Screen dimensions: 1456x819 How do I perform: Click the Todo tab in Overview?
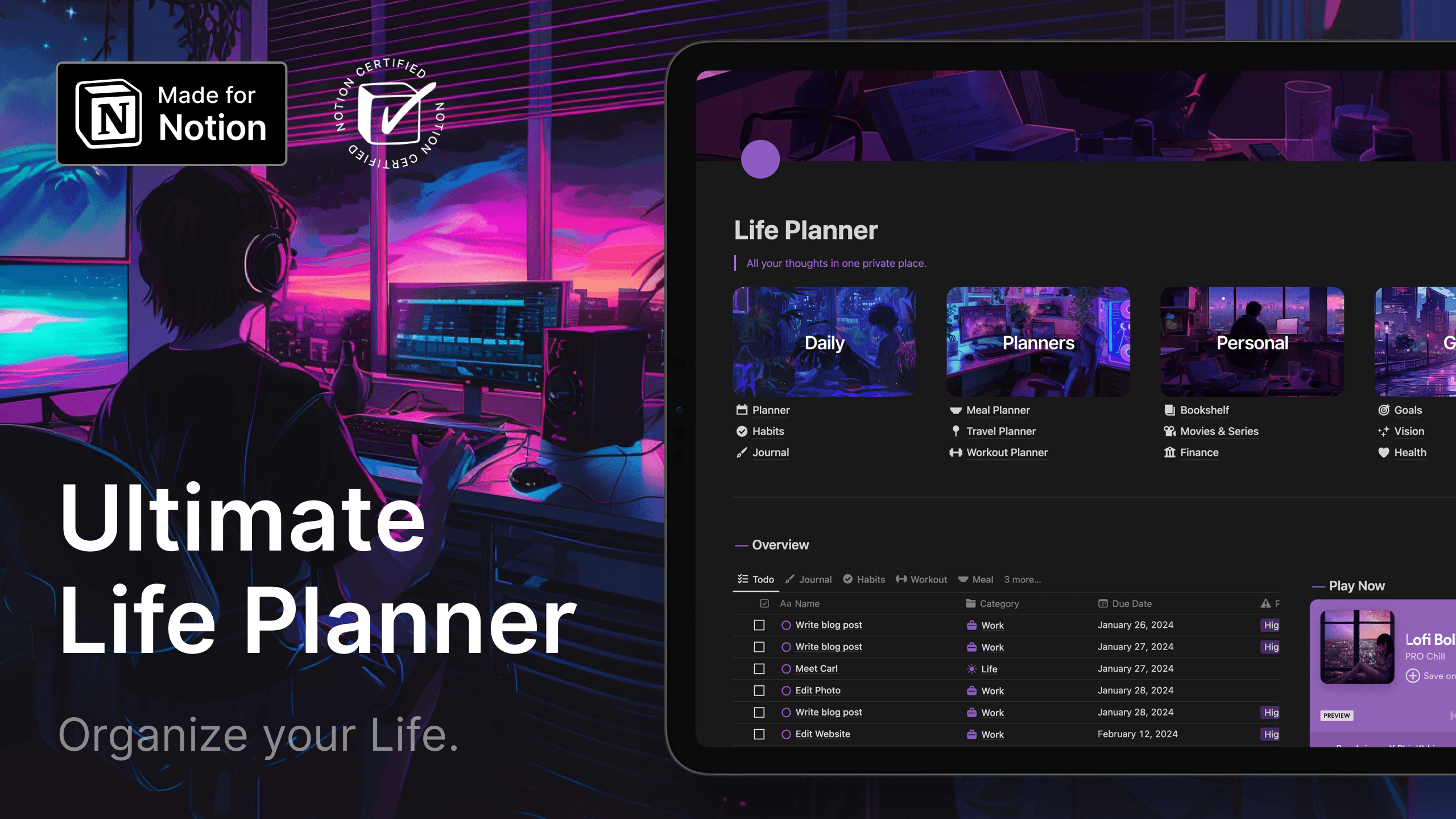[755, 579]
